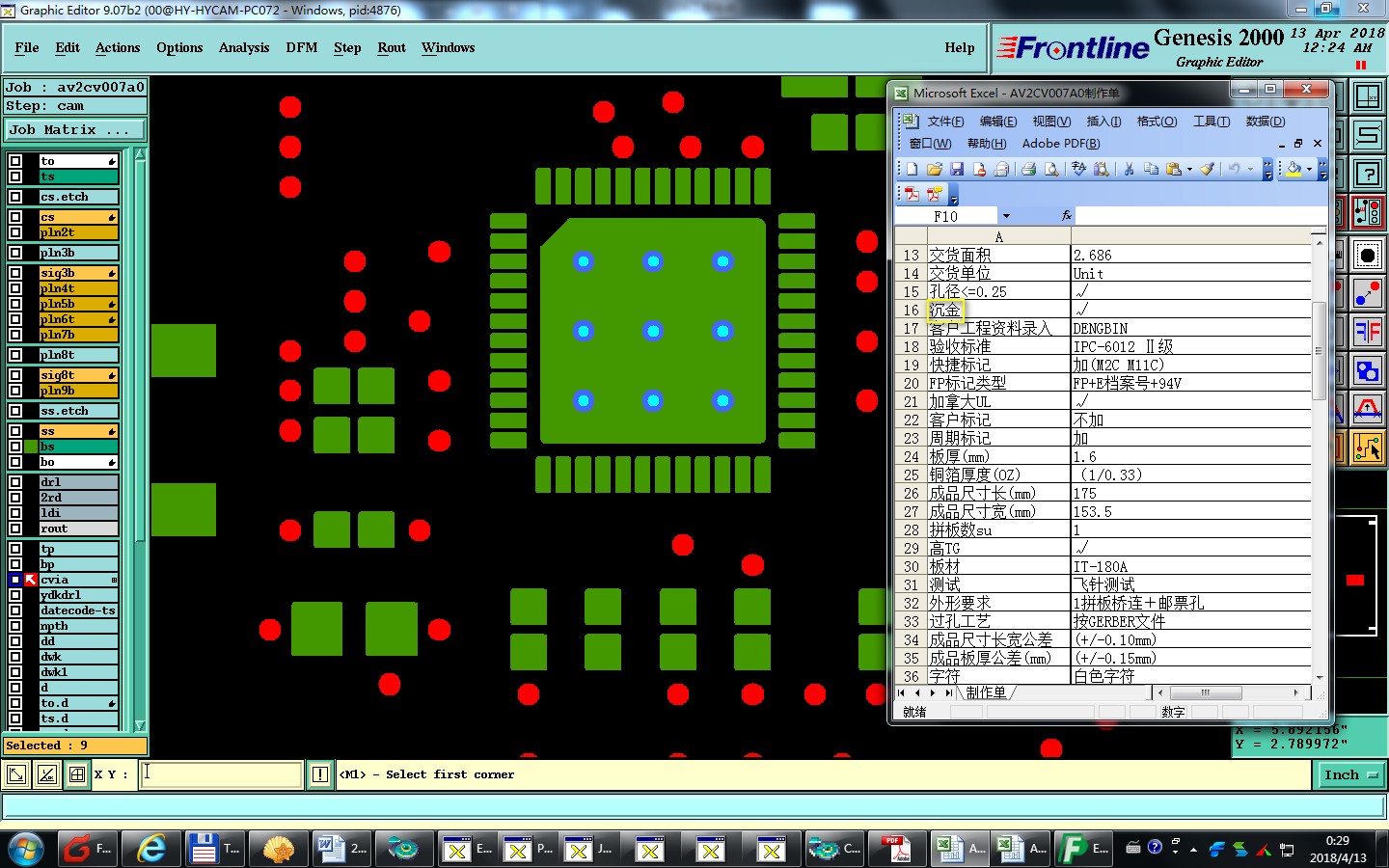Expand the Paste options dropdown arrow
The image size is (1389, 868).
[1189, 169]
